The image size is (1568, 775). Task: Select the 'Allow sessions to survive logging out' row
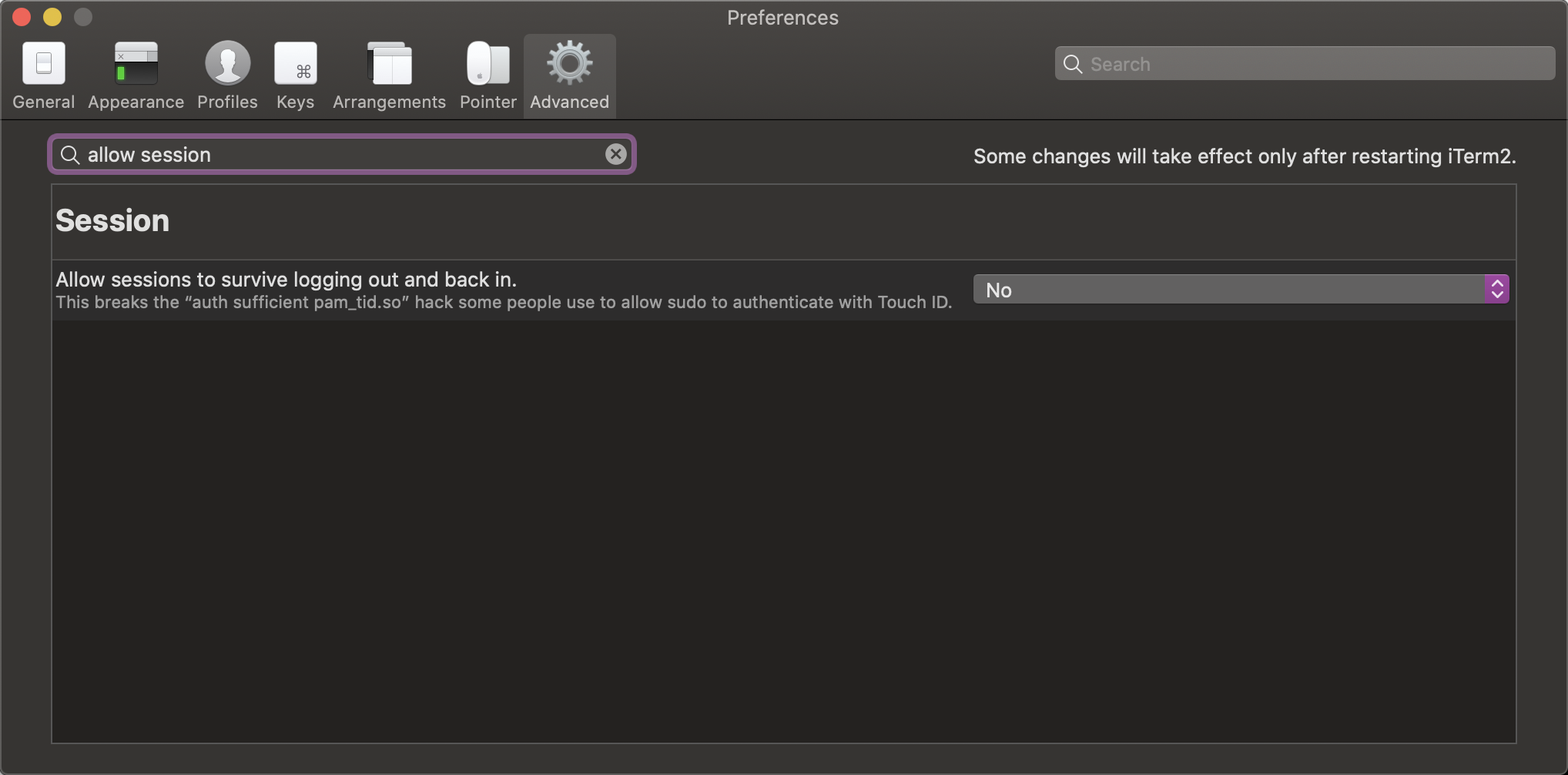click(x=783, y=290)
